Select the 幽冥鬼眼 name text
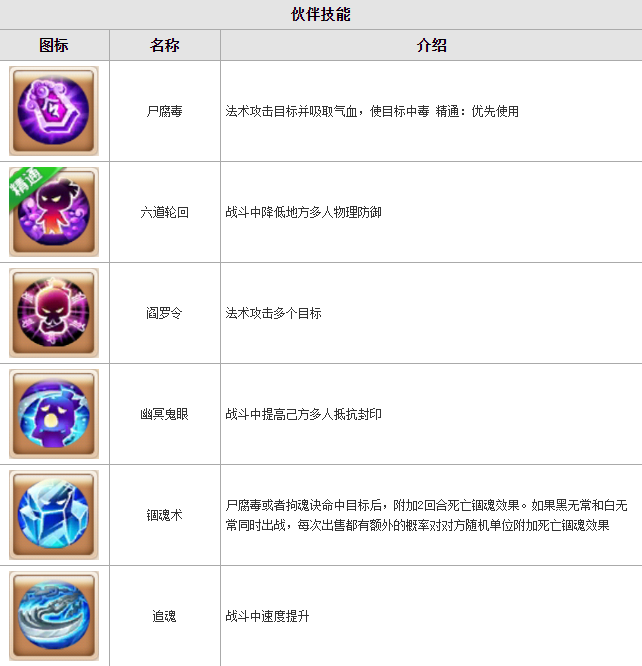This screenshot has width=642, height=666. (x=164, y=414)
